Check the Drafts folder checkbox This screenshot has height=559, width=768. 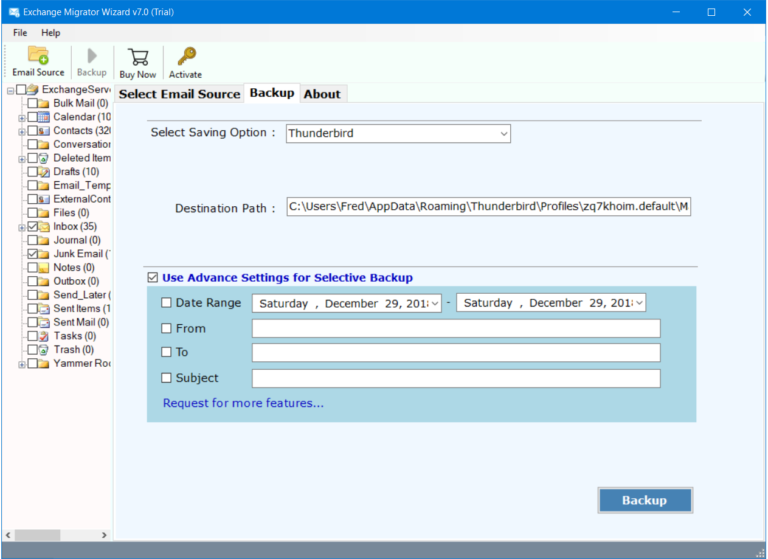pyautogui.click(x=32, y=171)
